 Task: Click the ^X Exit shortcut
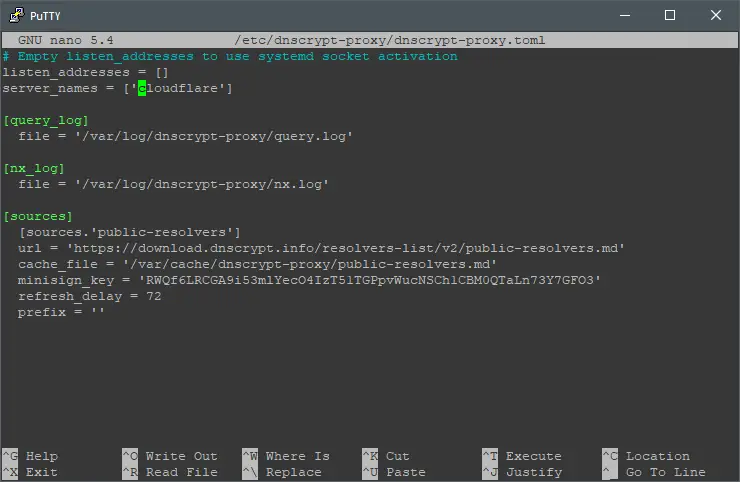[x=30, y=472]
